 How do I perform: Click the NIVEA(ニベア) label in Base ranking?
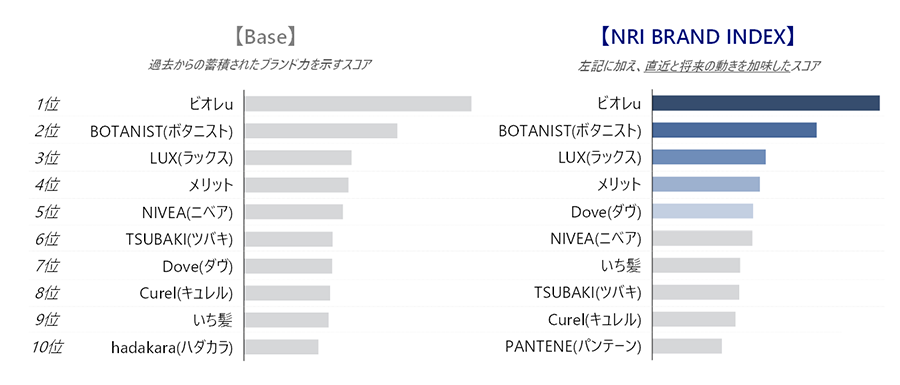187,212
